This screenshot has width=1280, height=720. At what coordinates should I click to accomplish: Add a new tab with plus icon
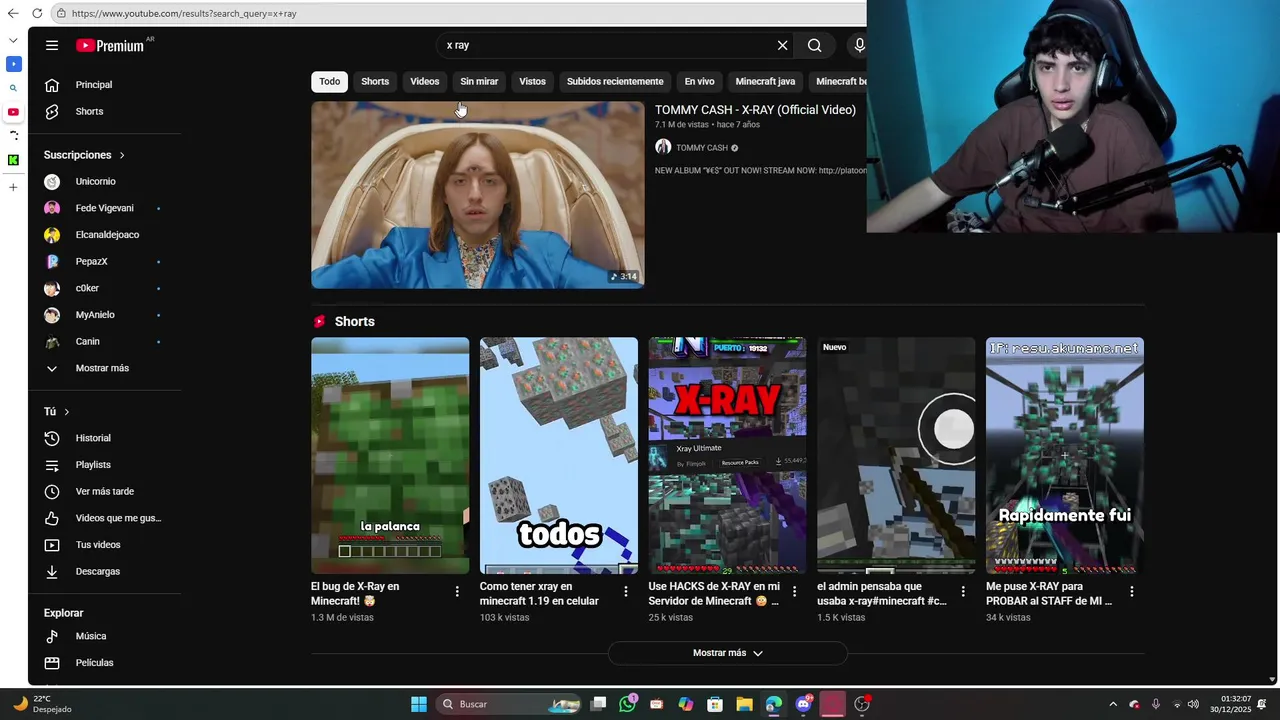point(13,187)
